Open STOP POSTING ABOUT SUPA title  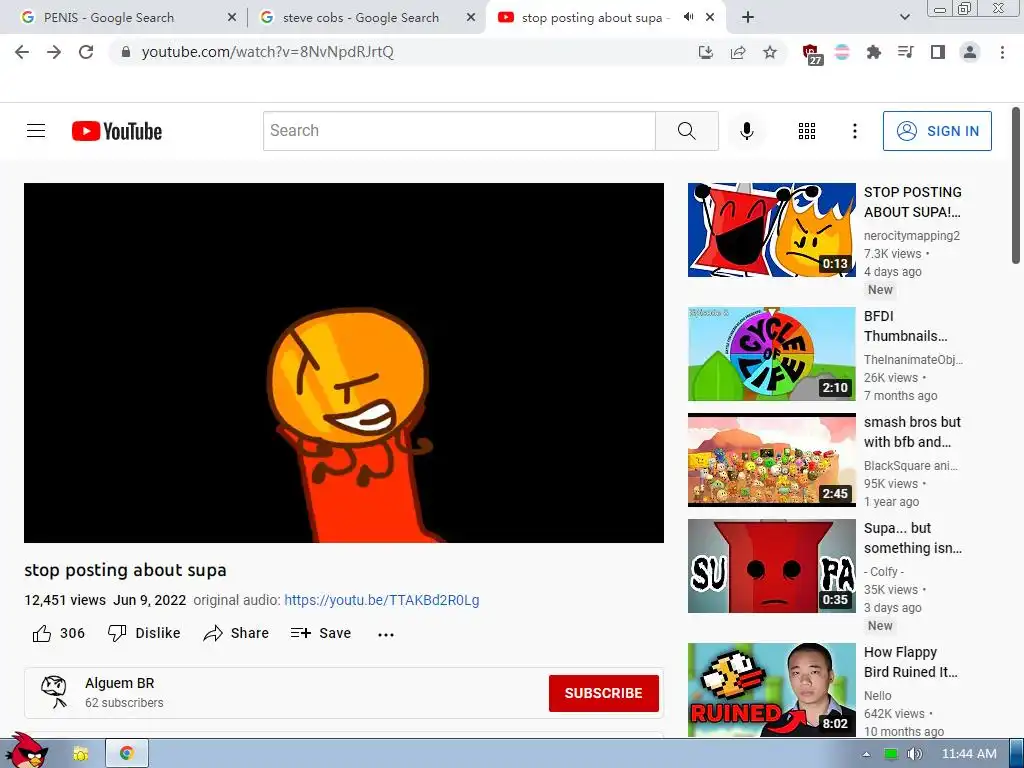pos(912,202)
